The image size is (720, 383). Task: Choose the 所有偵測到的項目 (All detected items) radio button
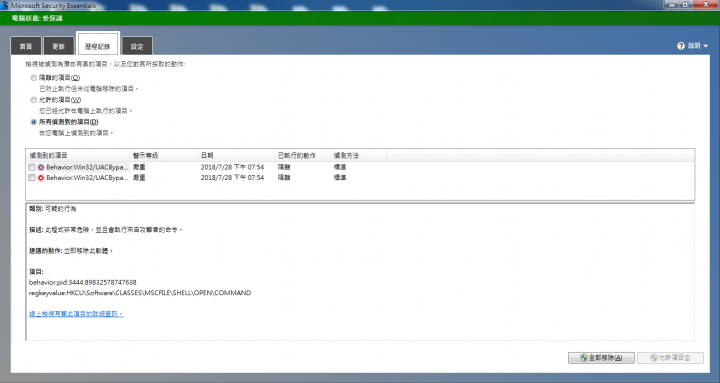click(34, 122)
